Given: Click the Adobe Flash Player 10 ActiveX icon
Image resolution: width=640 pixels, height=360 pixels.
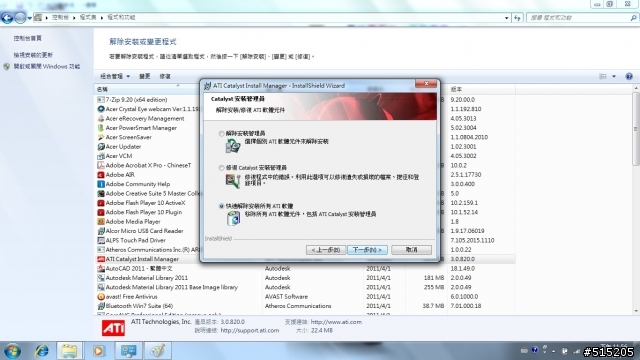Looking at the screenshot, I should pyautogui.click(x=101, y=203).
